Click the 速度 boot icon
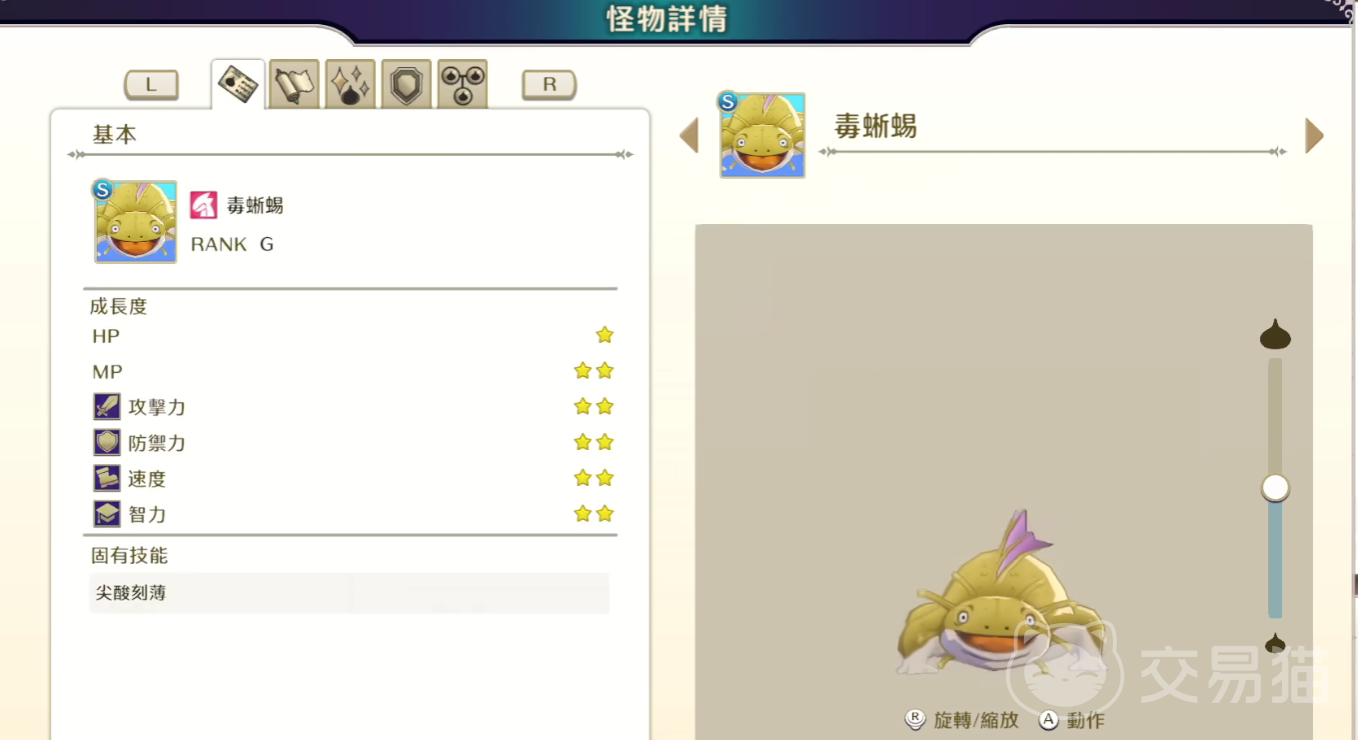 coord(107,478)
